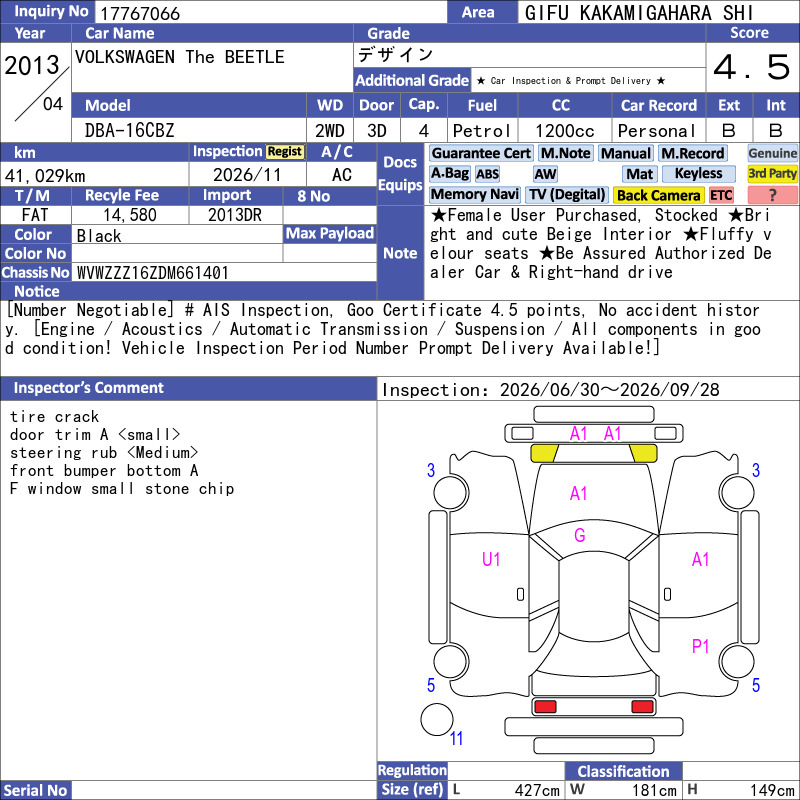Click the P1 mark on right rear
This screenshot has width=800, height=800.
click(x=700, y=646)
